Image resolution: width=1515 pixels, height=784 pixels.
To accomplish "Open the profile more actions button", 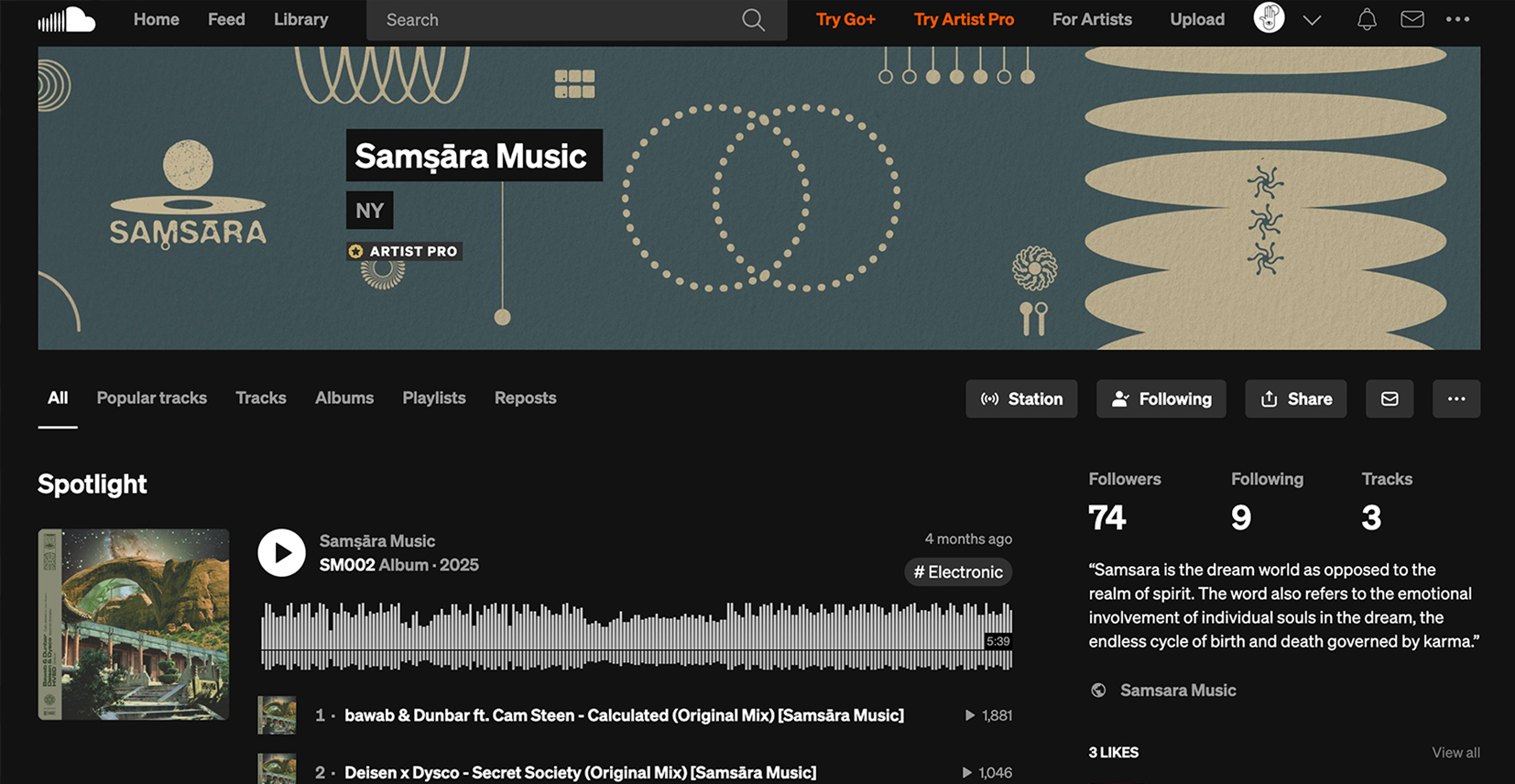I will coord(1456,399).
